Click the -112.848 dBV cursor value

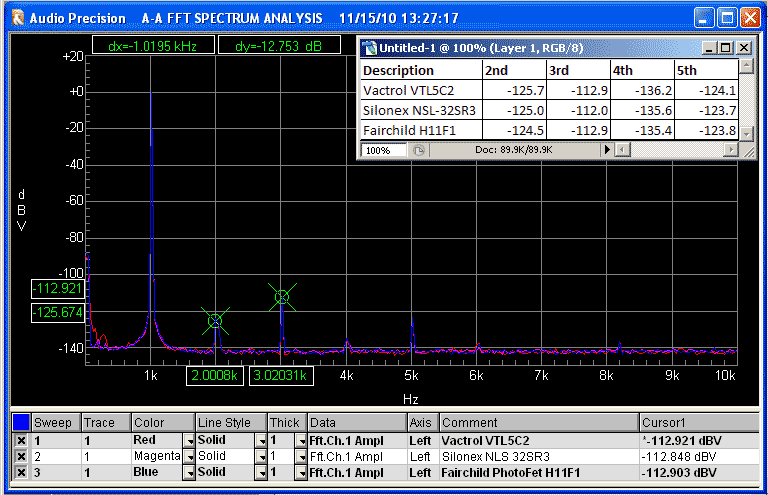click(x=679, y=457)
